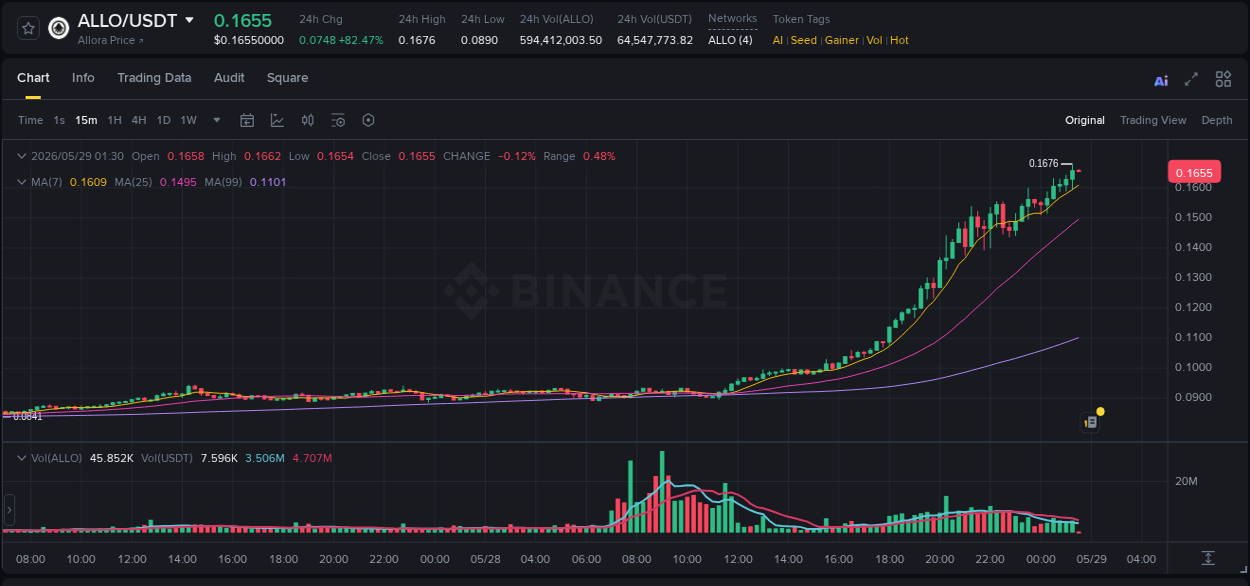
Task: Select the Vol token tag
Action: pos(874,40)
